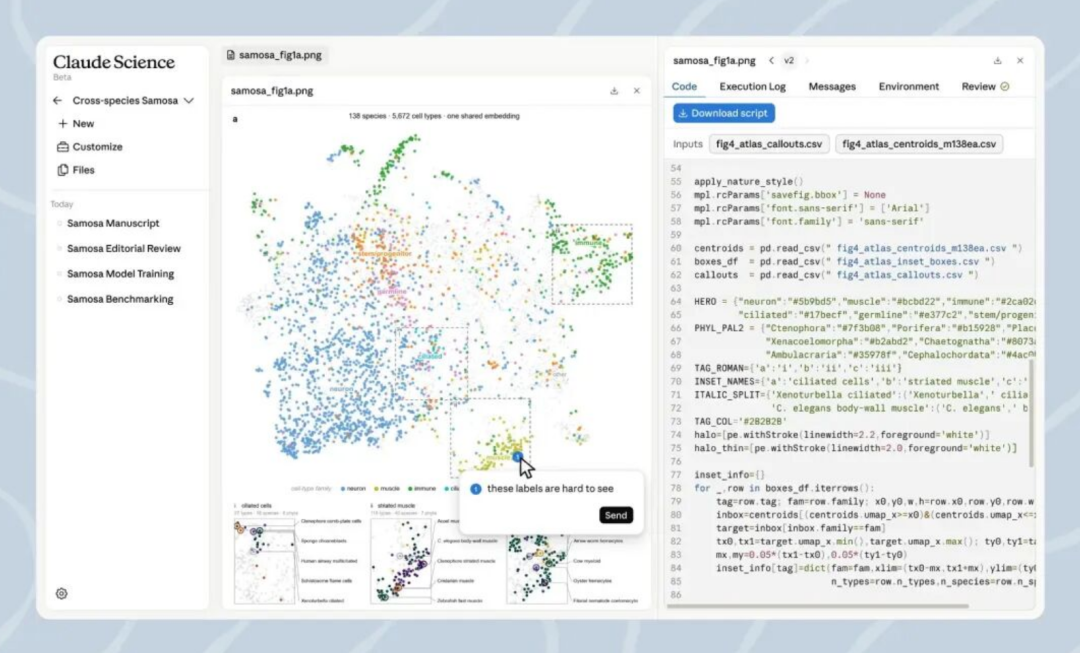Go to previous version arrow next to v2
The image size is (1080, 653).
(771, 61)
